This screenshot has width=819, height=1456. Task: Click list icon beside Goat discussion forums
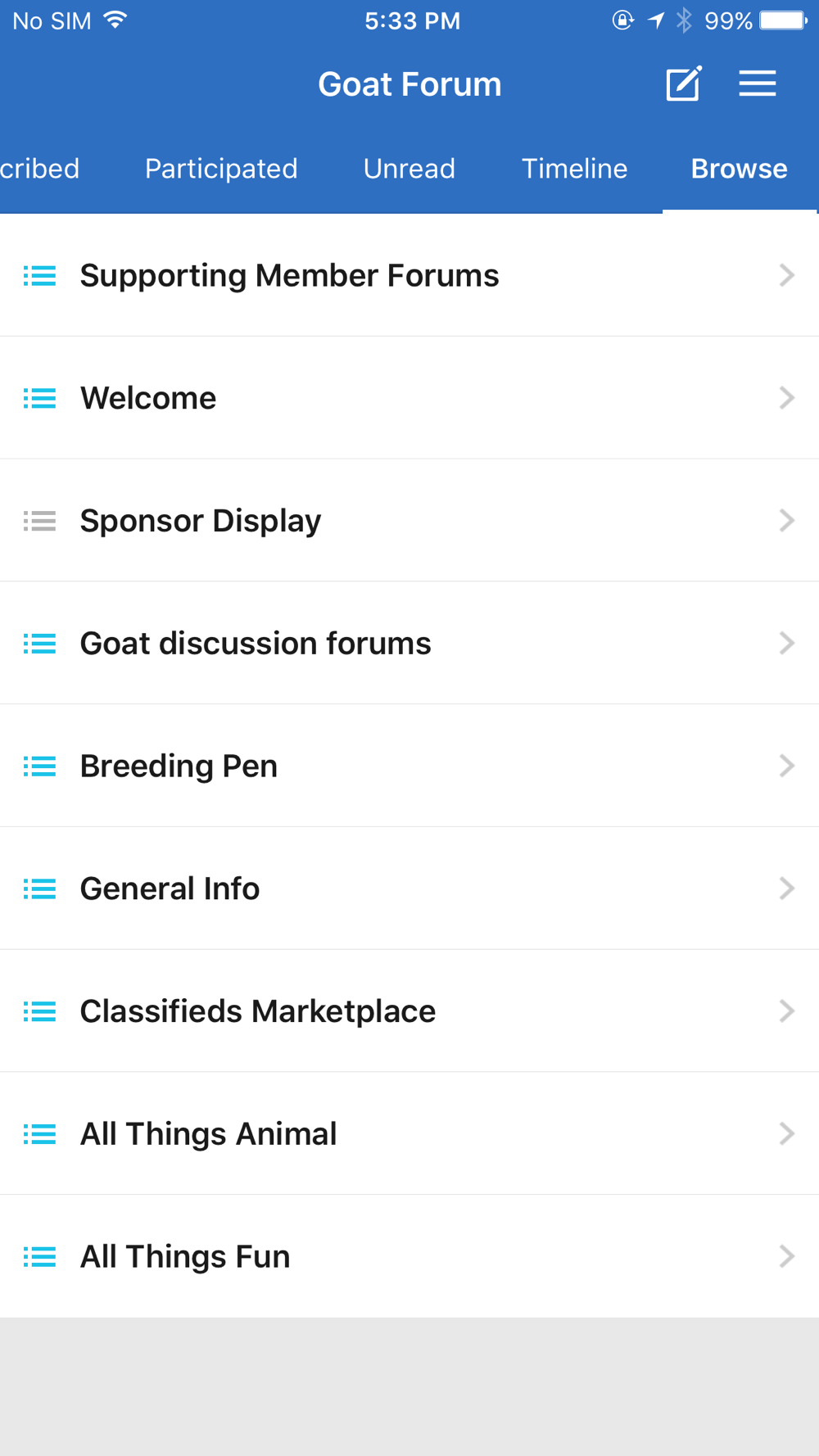(x=39, y=644)
